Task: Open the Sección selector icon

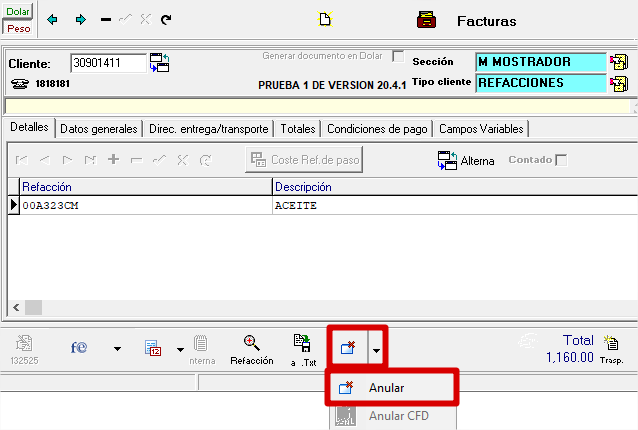Action: tap(619, 62)
